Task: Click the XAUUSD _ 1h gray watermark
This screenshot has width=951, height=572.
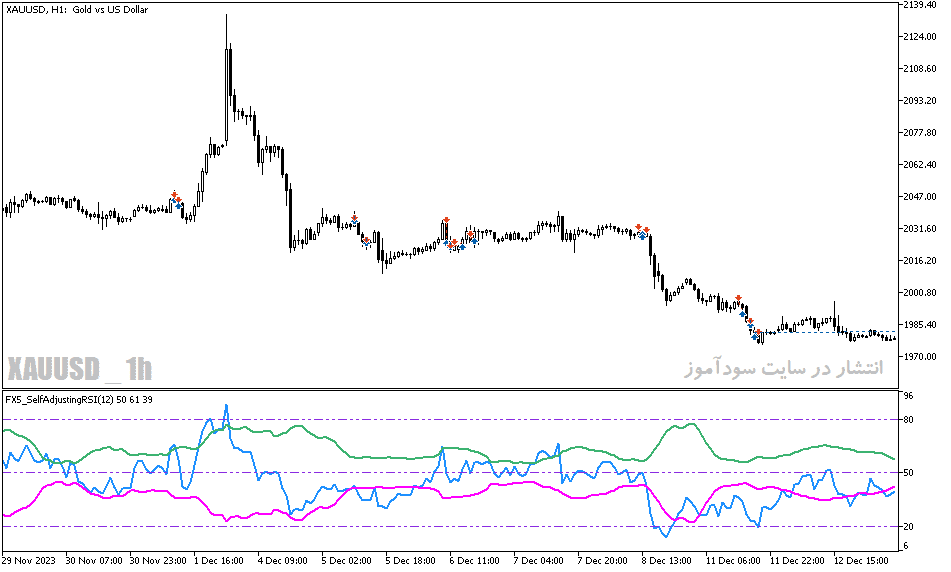Action: point(79,369)
